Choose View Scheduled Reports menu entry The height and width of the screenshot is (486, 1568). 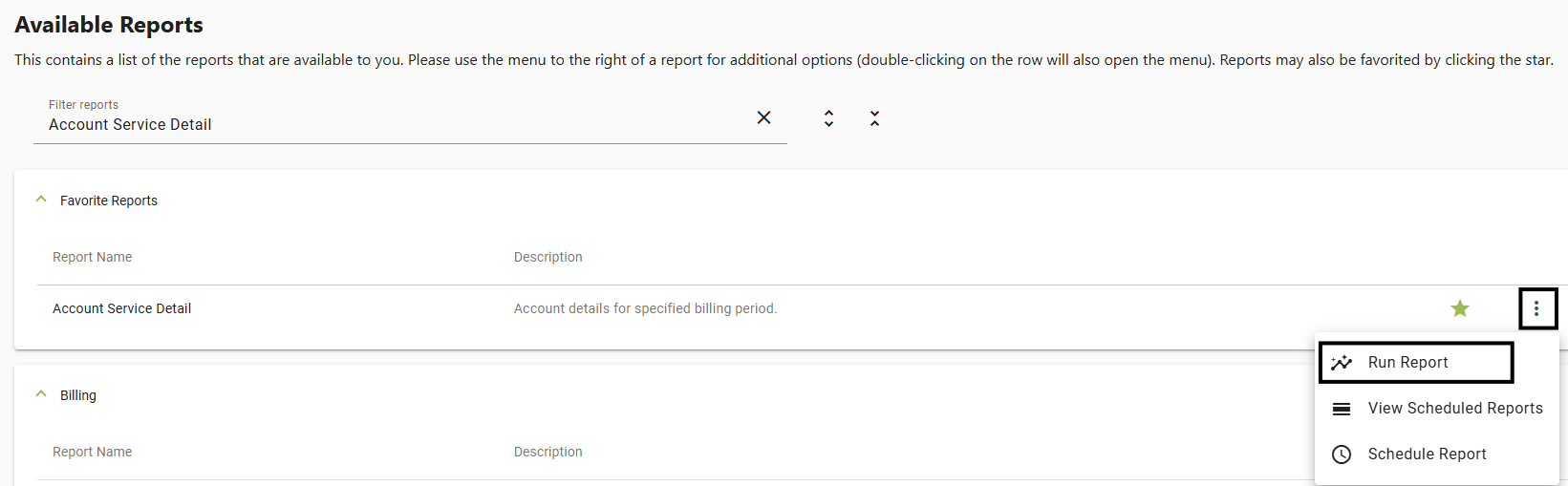pos(1437,408)
